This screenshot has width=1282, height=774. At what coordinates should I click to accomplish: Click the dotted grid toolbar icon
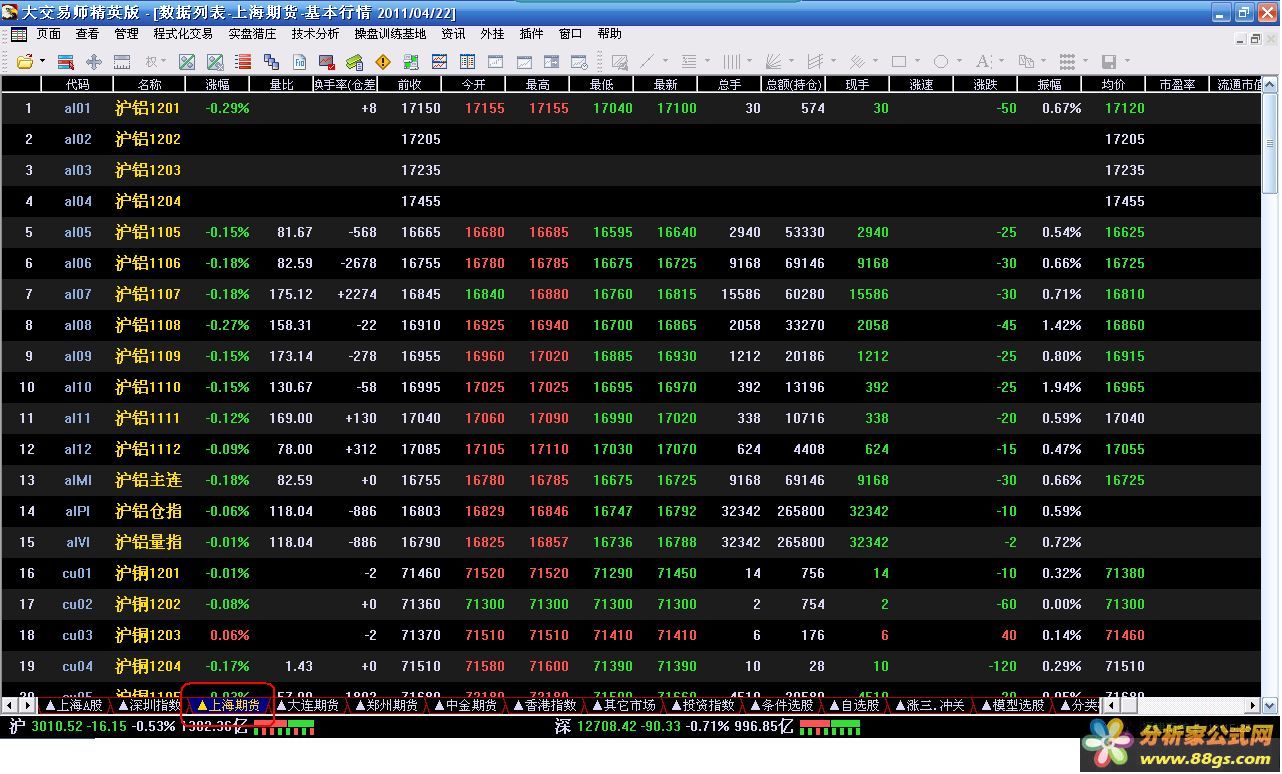(x=1067, y=62)
